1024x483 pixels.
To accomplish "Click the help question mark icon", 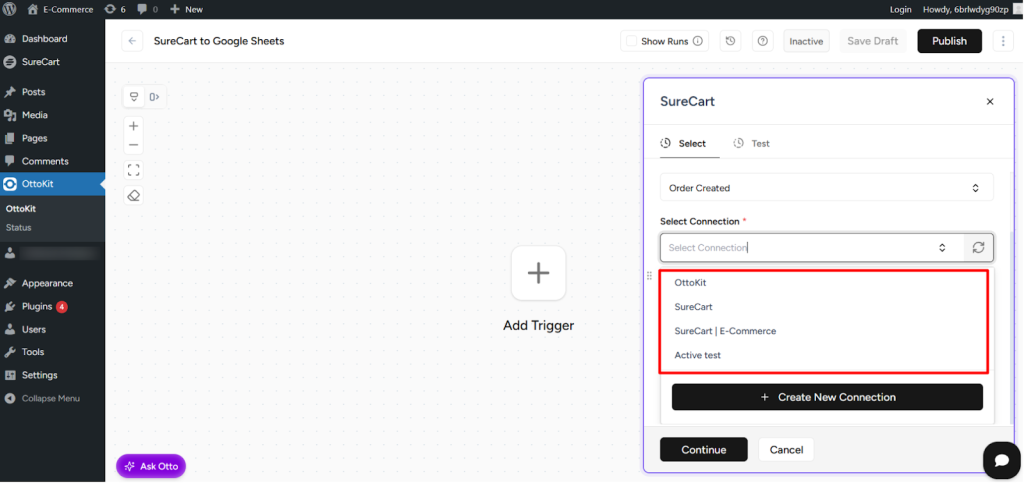I will (763, 41).
